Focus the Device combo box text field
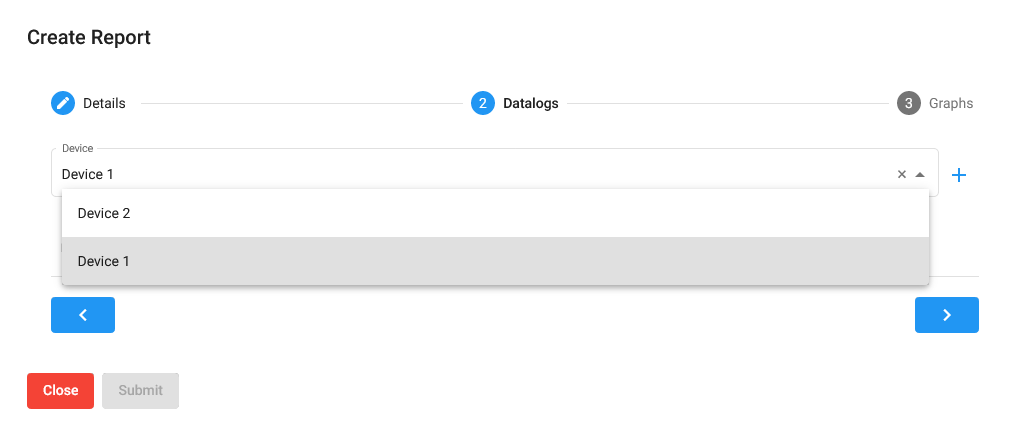1032x428 pixels. (474, 174)
